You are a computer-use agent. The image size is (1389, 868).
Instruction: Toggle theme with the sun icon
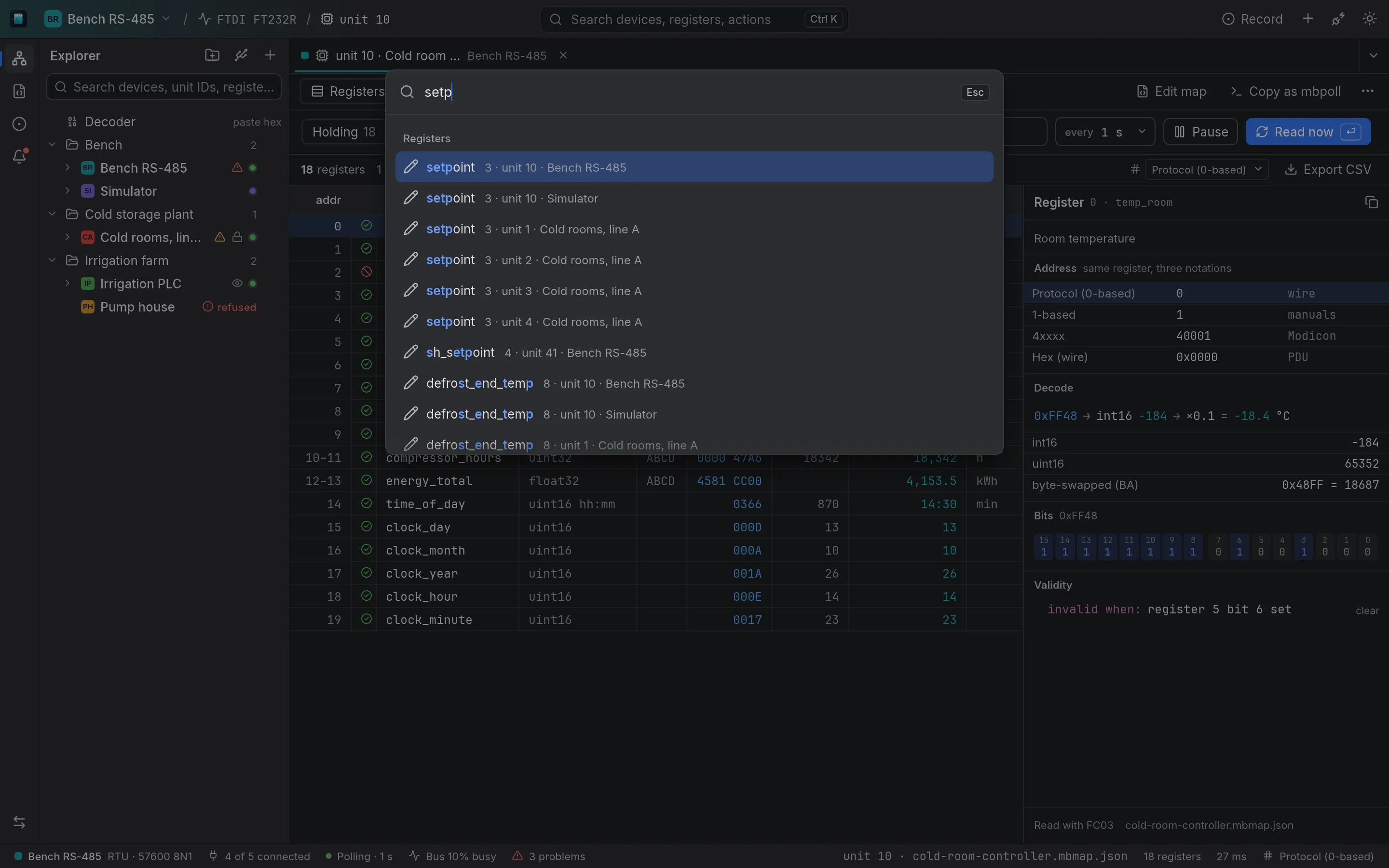(x=1370, y=19)
